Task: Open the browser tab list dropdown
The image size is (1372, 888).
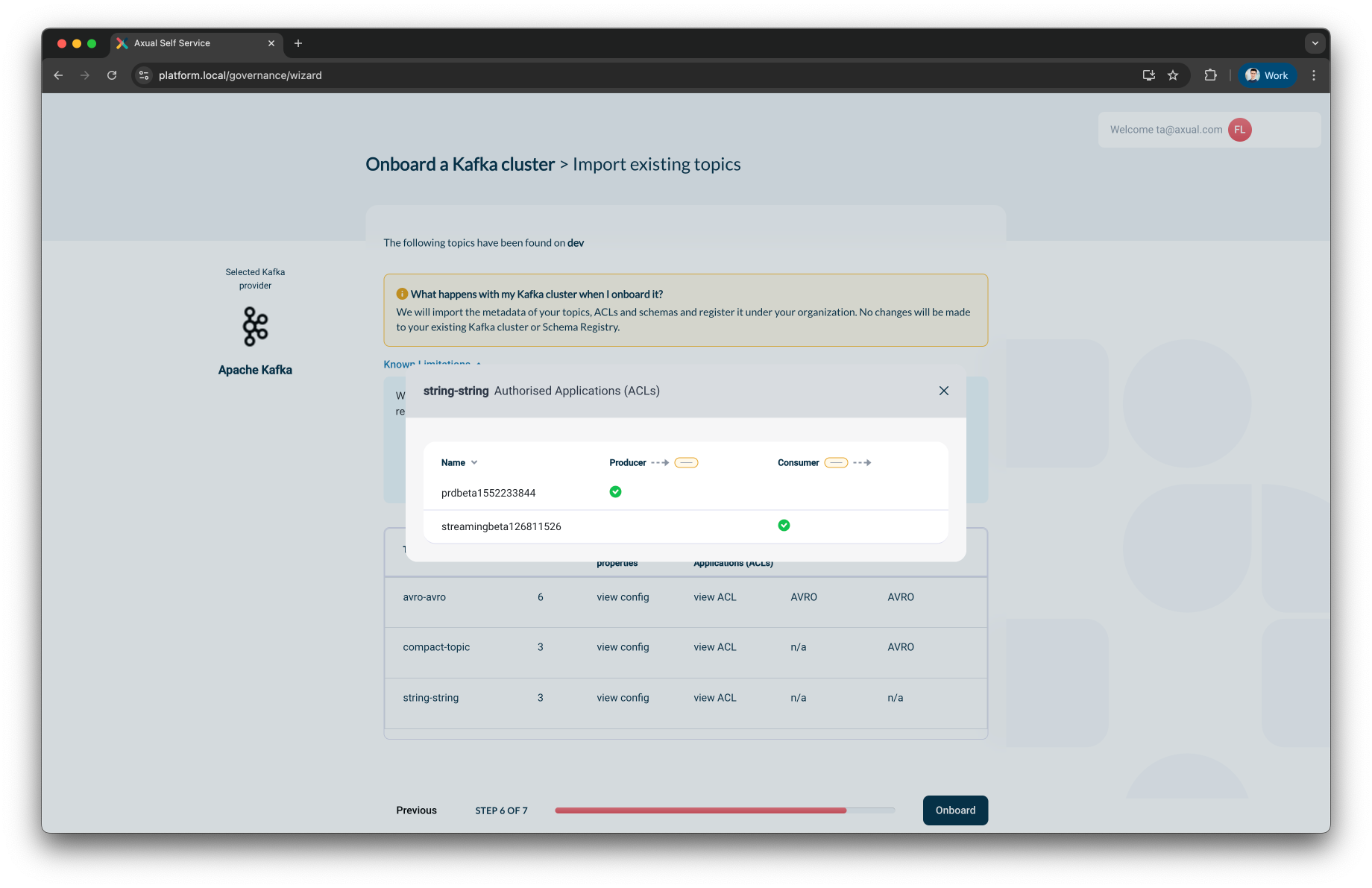Action: [x=1315, y=43]
